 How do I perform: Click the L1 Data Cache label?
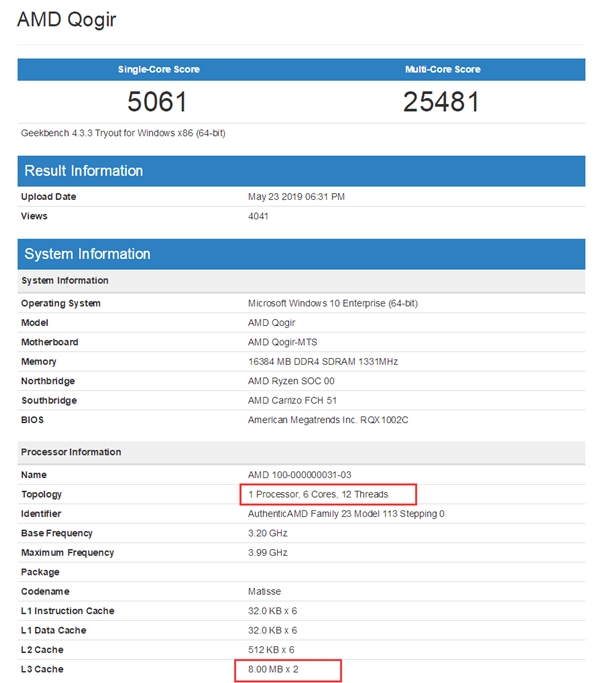click(54, 630)
